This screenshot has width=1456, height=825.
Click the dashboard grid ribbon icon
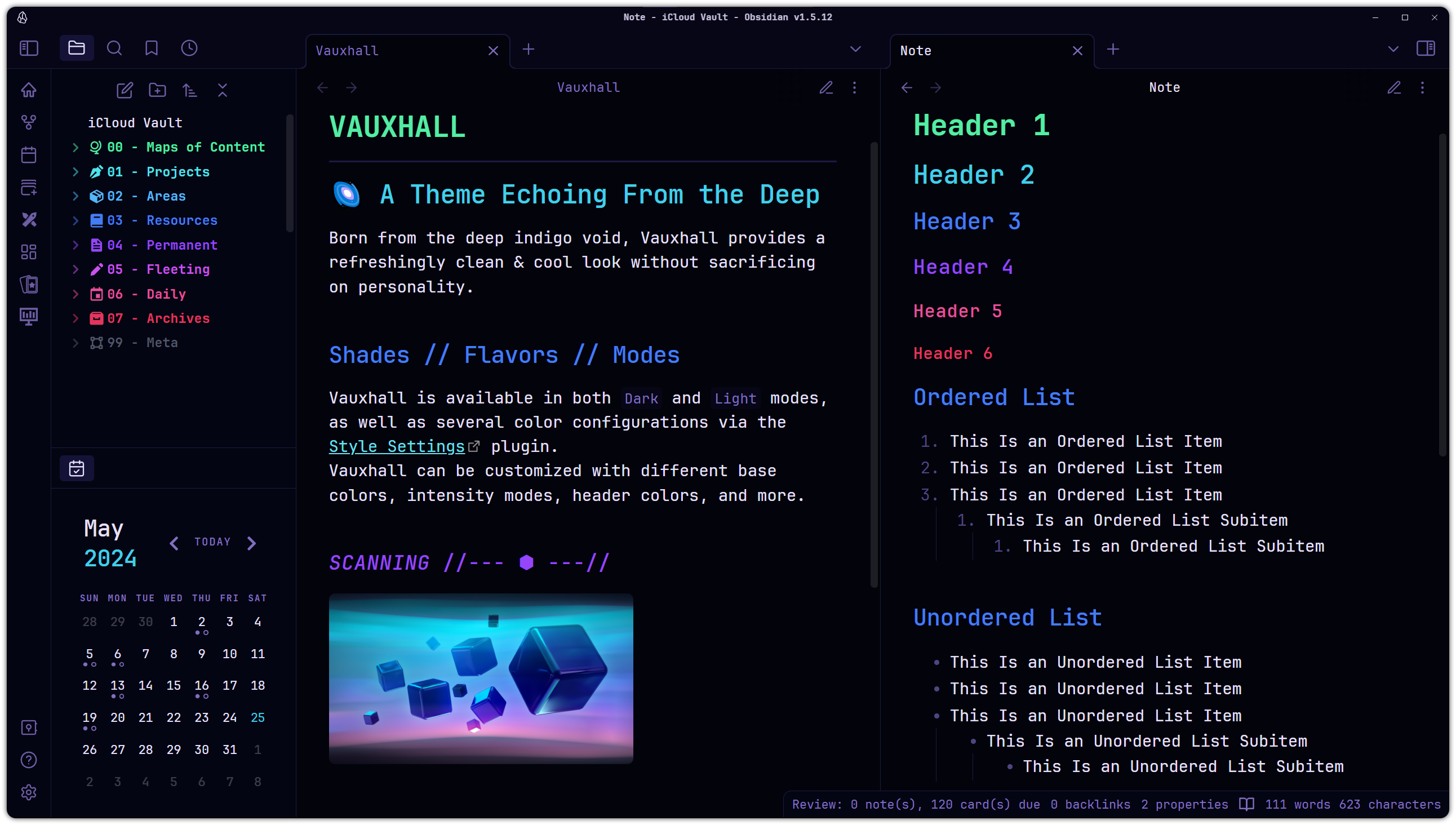[29, 251]
